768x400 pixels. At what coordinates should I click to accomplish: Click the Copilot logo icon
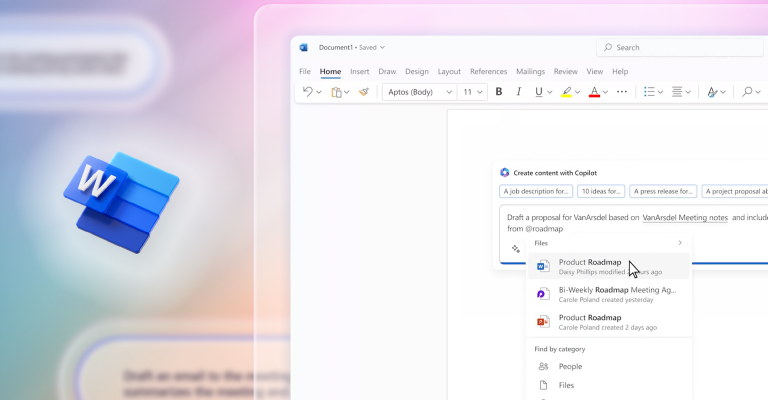(x=504, y=172)
